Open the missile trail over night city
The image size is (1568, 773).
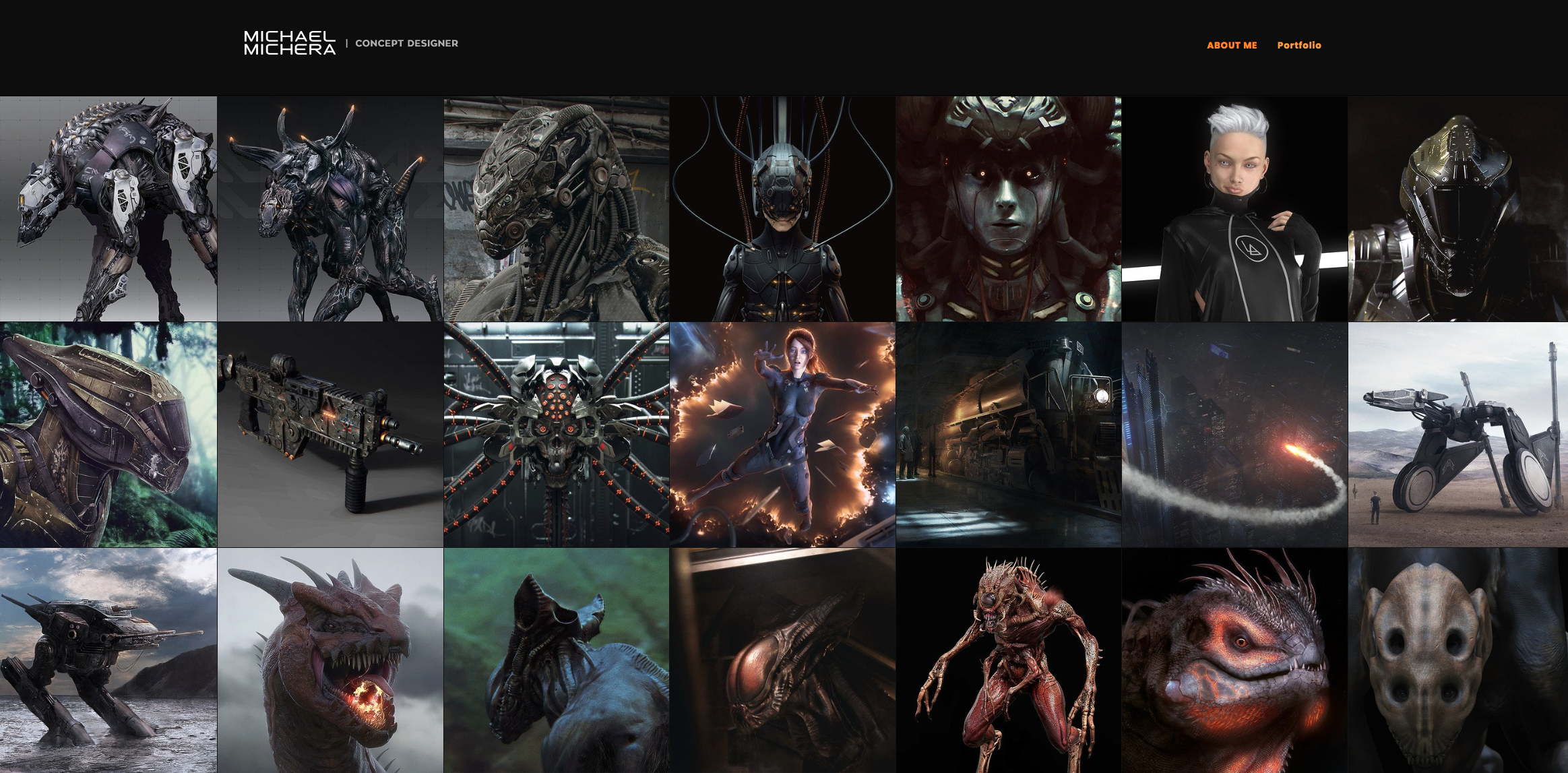click(1234, 435)
